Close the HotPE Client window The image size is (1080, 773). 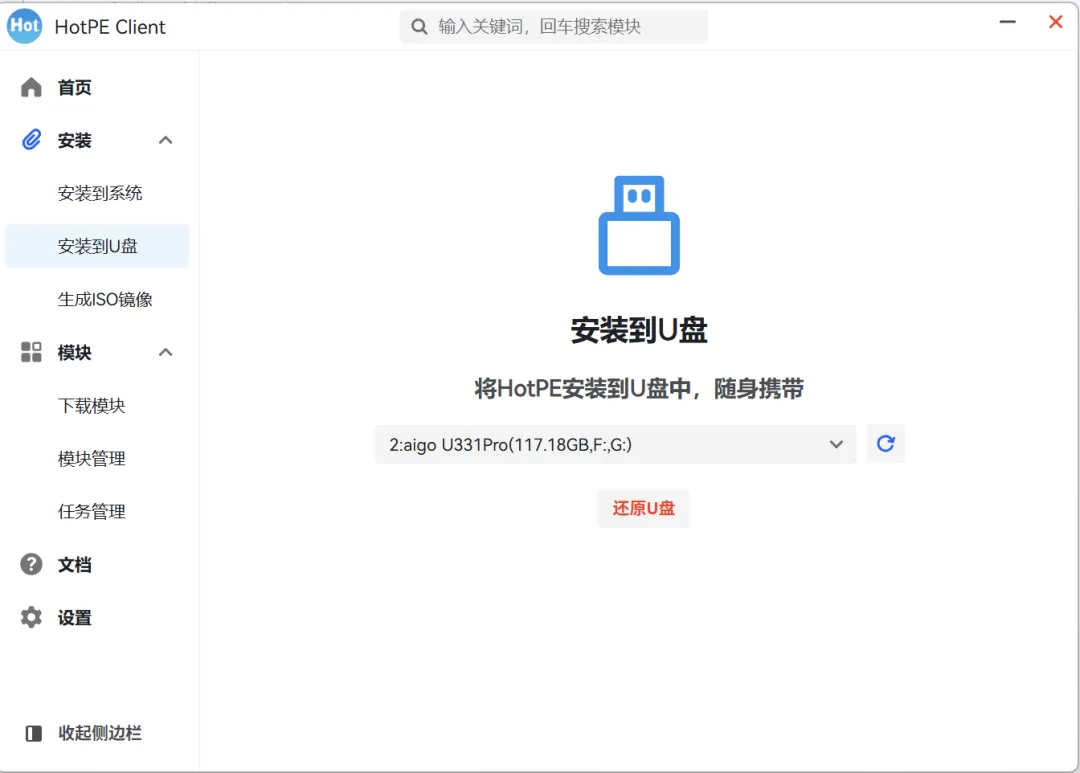pos(1055,22)
